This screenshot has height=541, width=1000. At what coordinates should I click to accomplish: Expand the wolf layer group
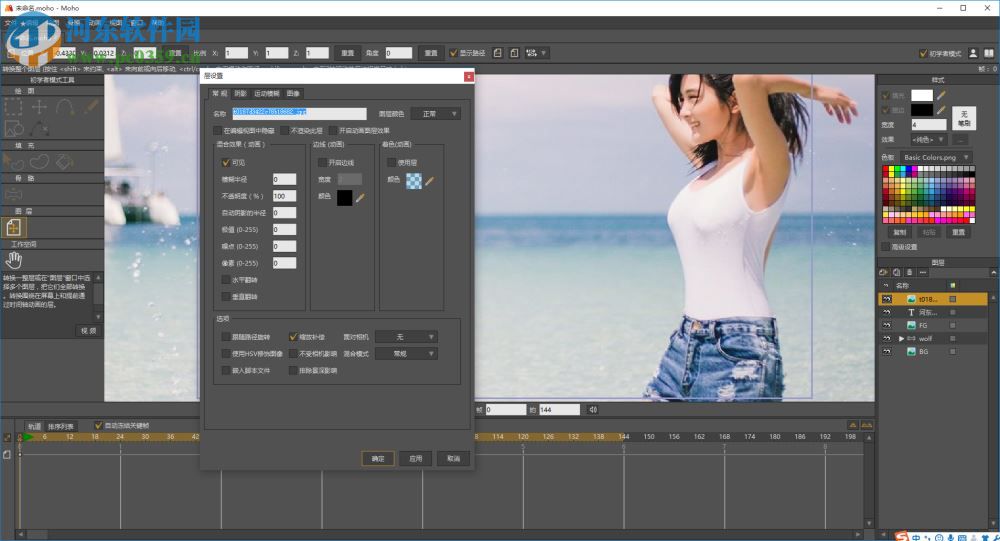902,339
